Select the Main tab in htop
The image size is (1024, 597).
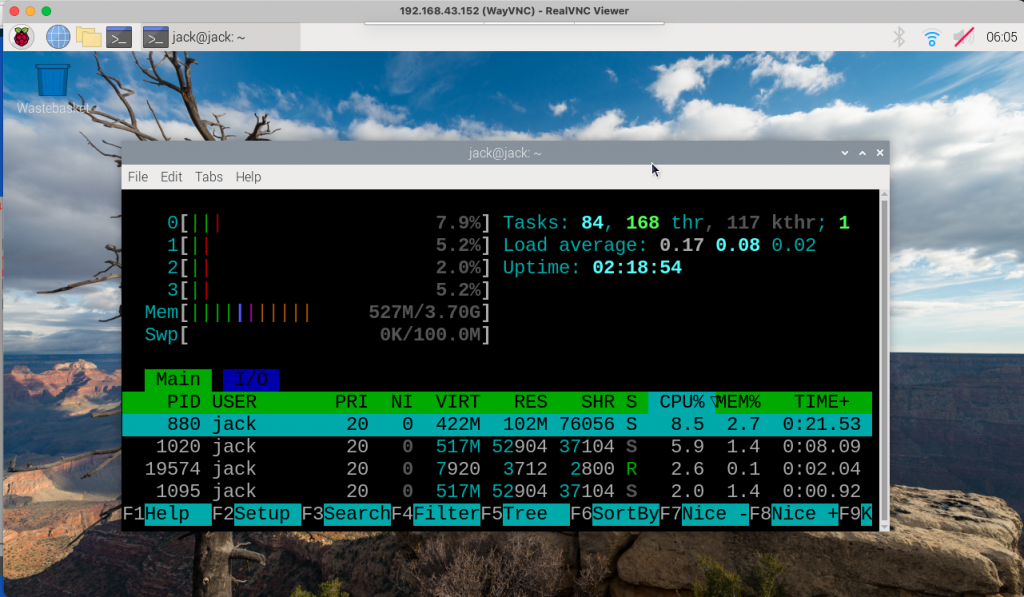[x=178, y=380]
